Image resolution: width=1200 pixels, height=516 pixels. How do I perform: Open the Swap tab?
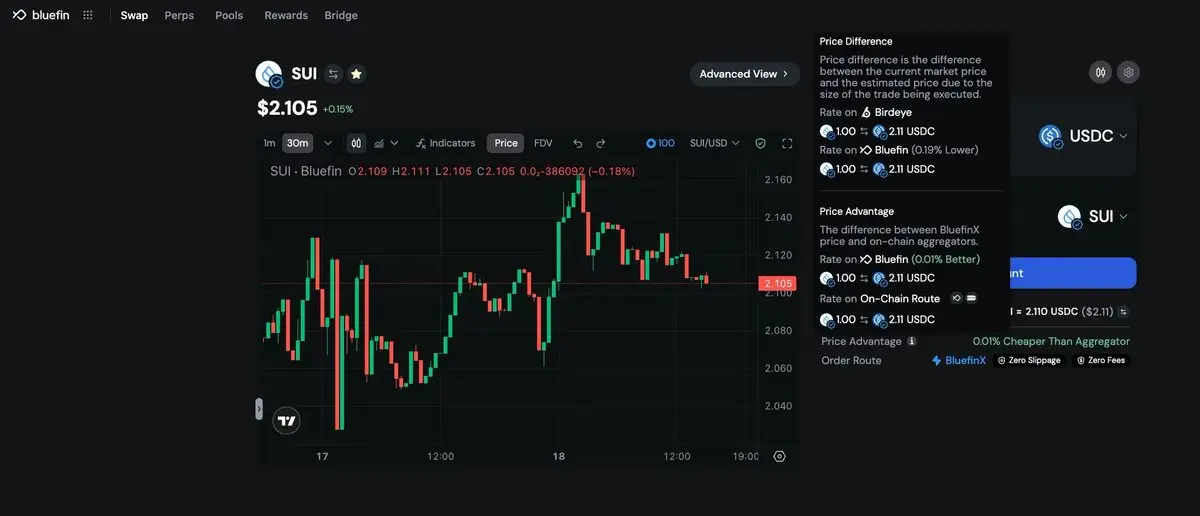click(x=134, y=15)
